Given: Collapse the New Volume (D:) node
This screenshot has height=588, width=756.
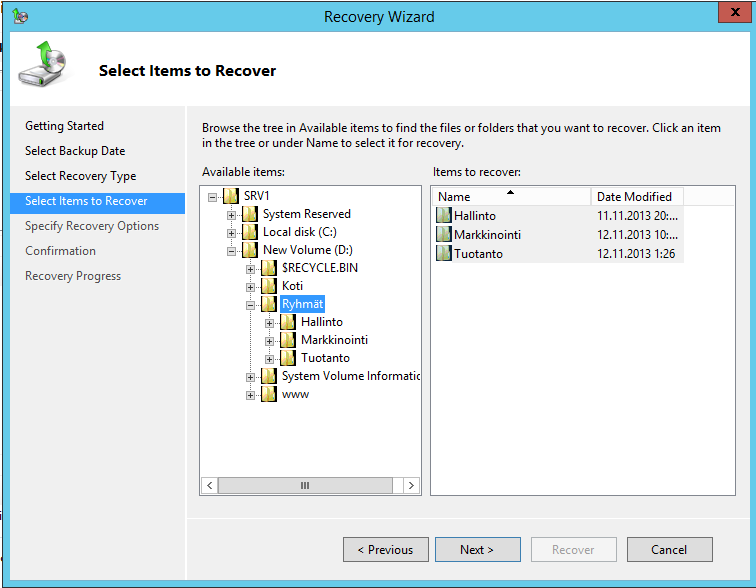Looking at the screenshot, I should pos(231,251).
